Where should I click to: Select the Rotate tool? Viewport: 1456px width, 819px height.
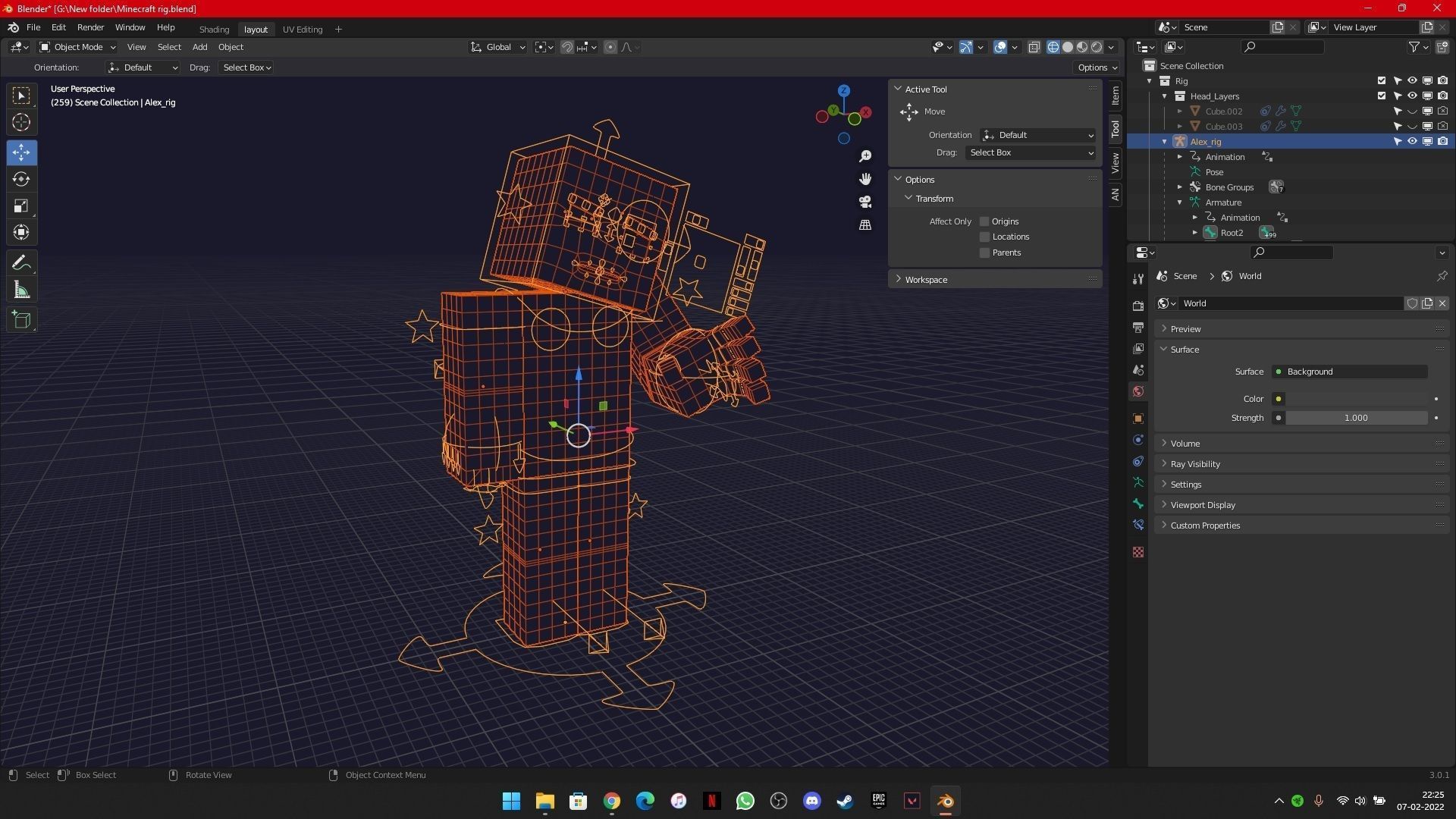tap(21, 179)
